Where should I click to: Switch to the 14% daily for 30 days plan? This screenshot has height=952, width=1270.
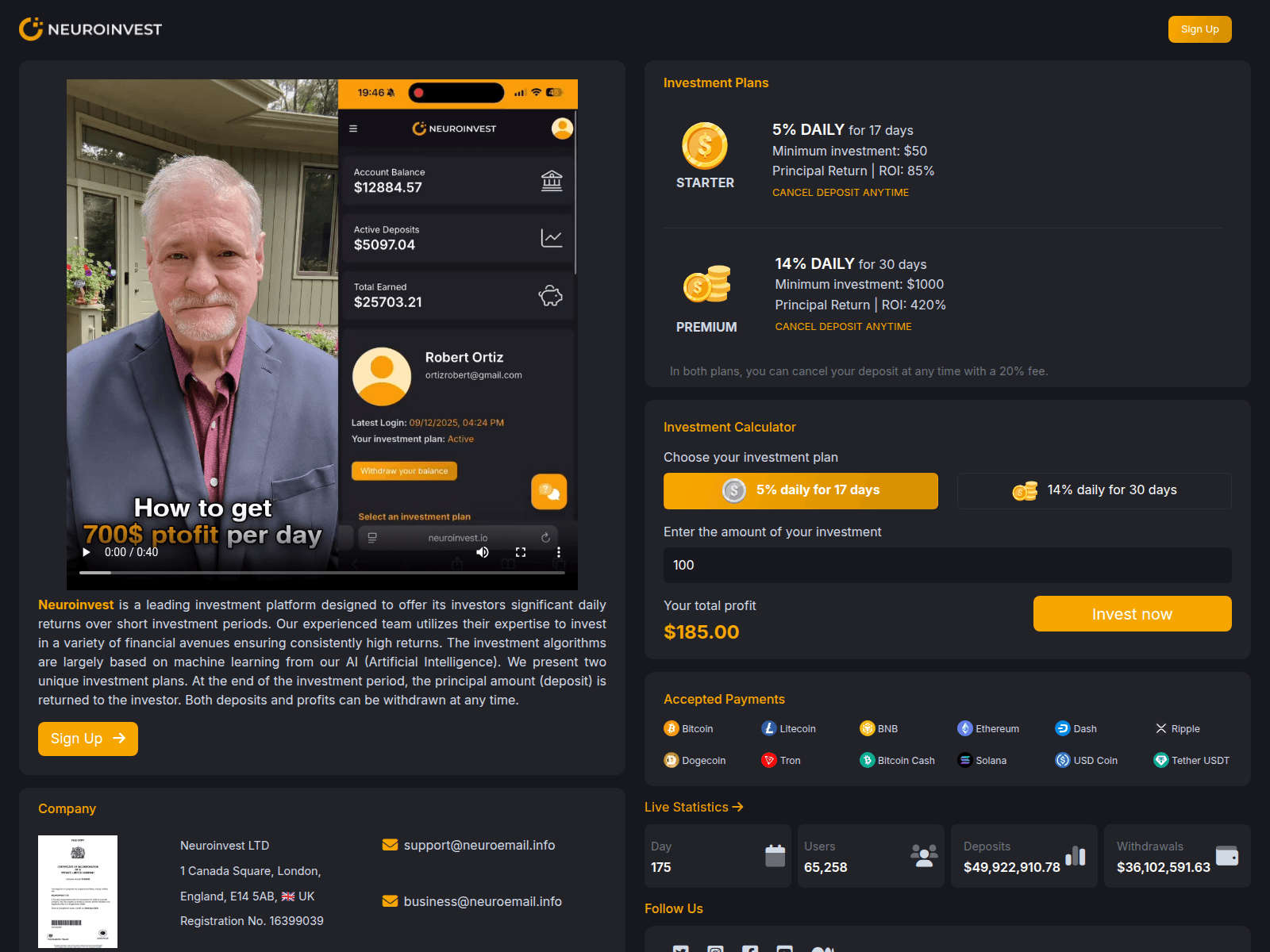point(1093,490)
